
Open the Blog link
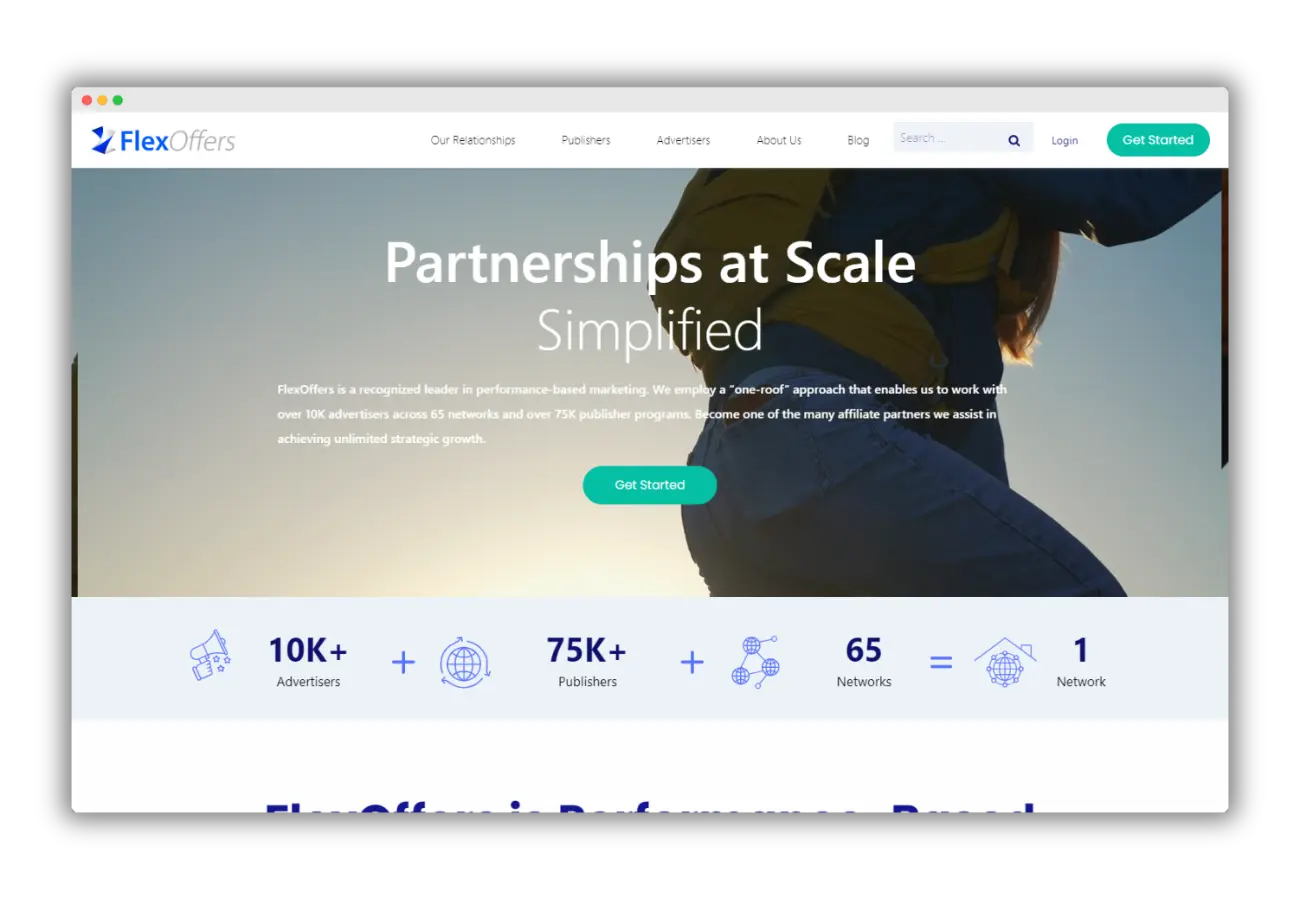(x=858, y=140)
